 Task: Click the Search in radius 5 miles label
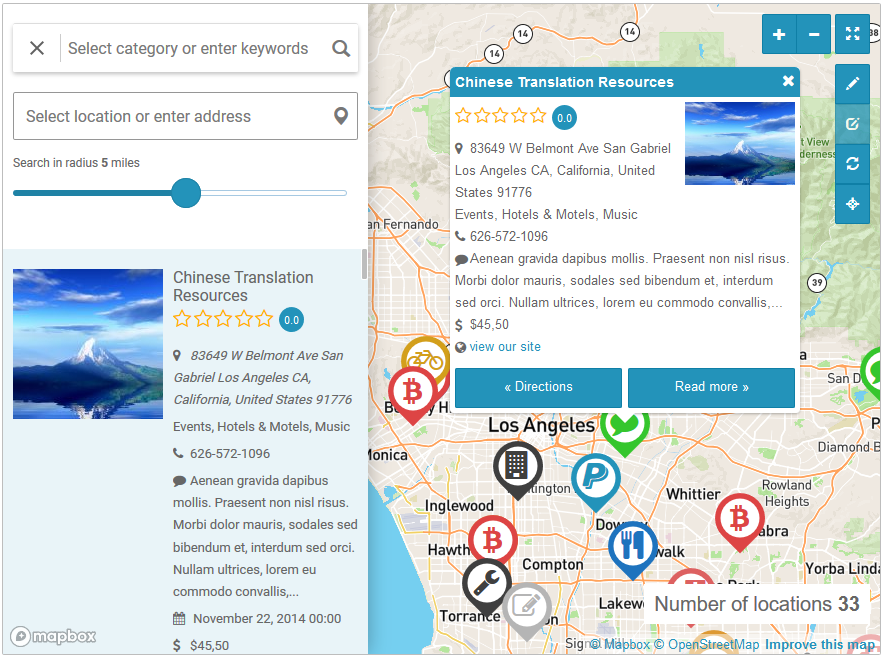(x=77, y=163)
